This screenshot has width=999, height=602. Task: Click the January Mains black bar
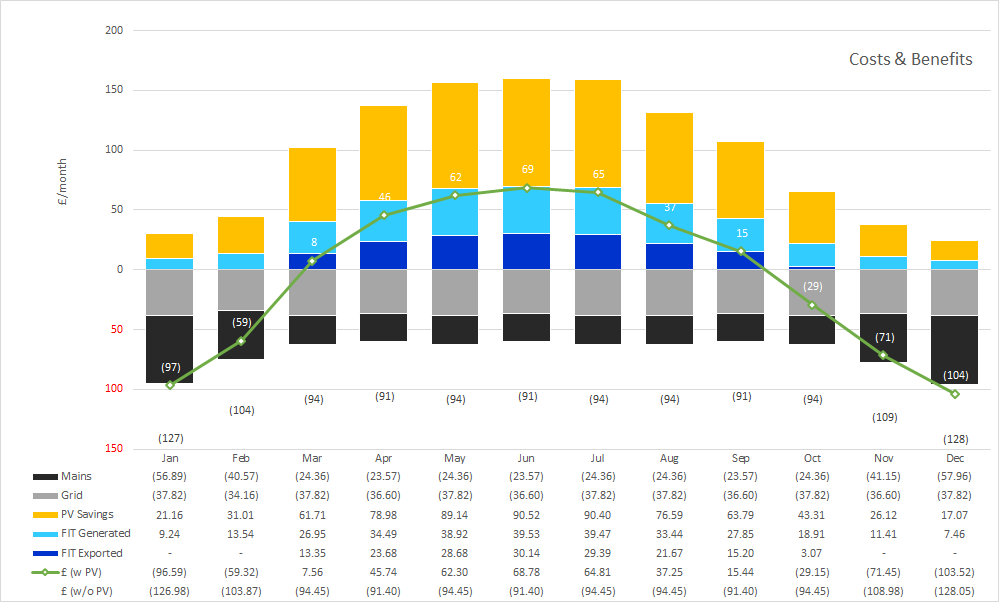169,349
